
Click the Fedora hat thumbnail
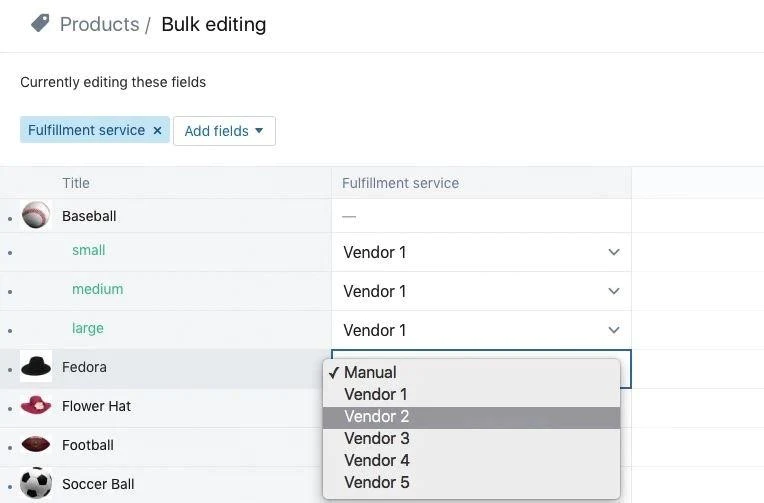point(36,367)
